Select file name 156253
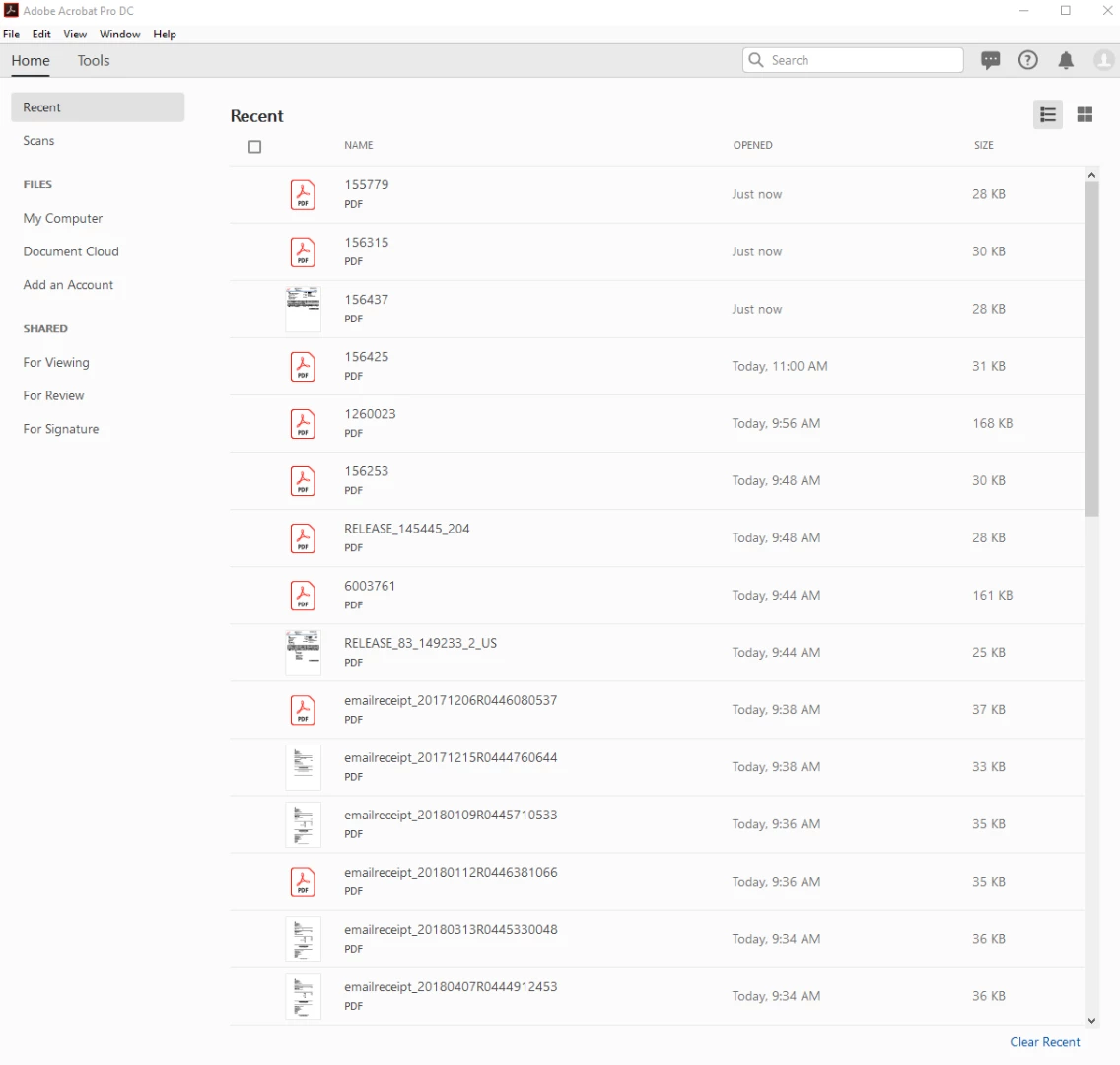The image size is (1120, 1065). click(367, 471)
